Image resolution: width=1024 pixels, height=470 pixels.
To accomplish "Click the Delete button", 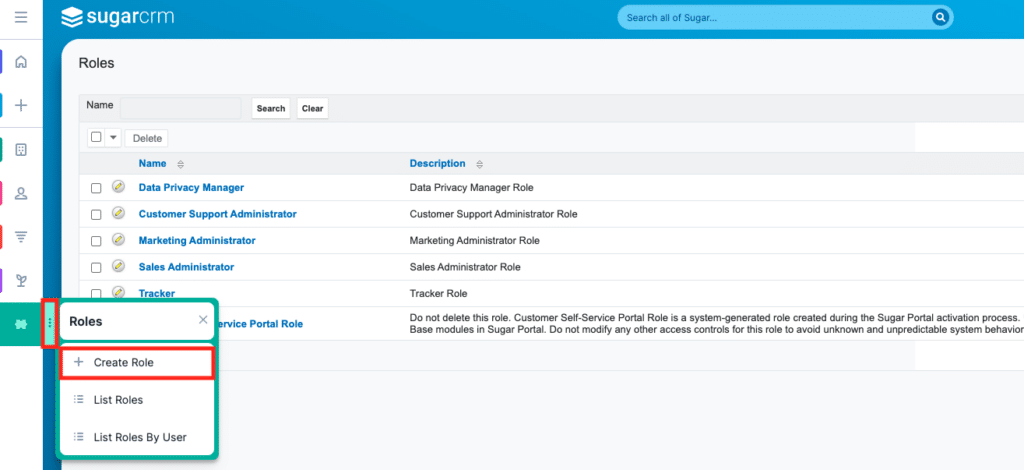I will (147, 138).
